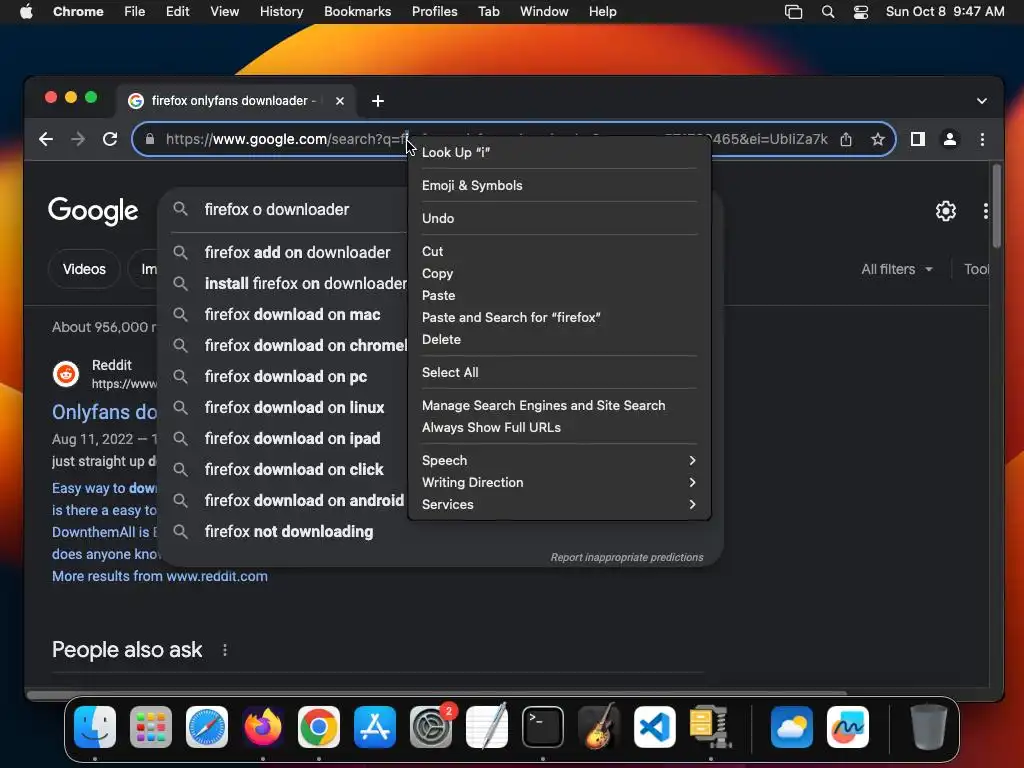Filter results with the Videos chip
Screen dimensions: 1024x768
coord(84,269)
